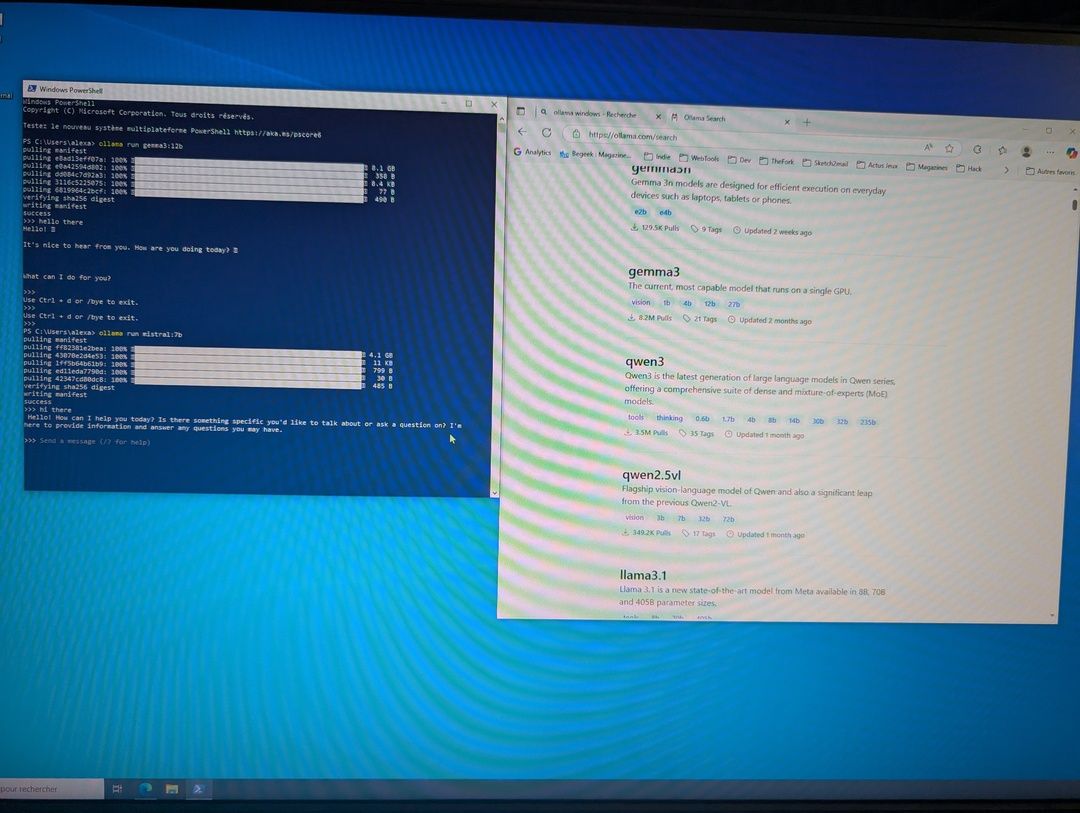The width and height of the screenshot is (1080, 813).
Task: Close the Ollama Search tab
Action: tap(787, 122)
